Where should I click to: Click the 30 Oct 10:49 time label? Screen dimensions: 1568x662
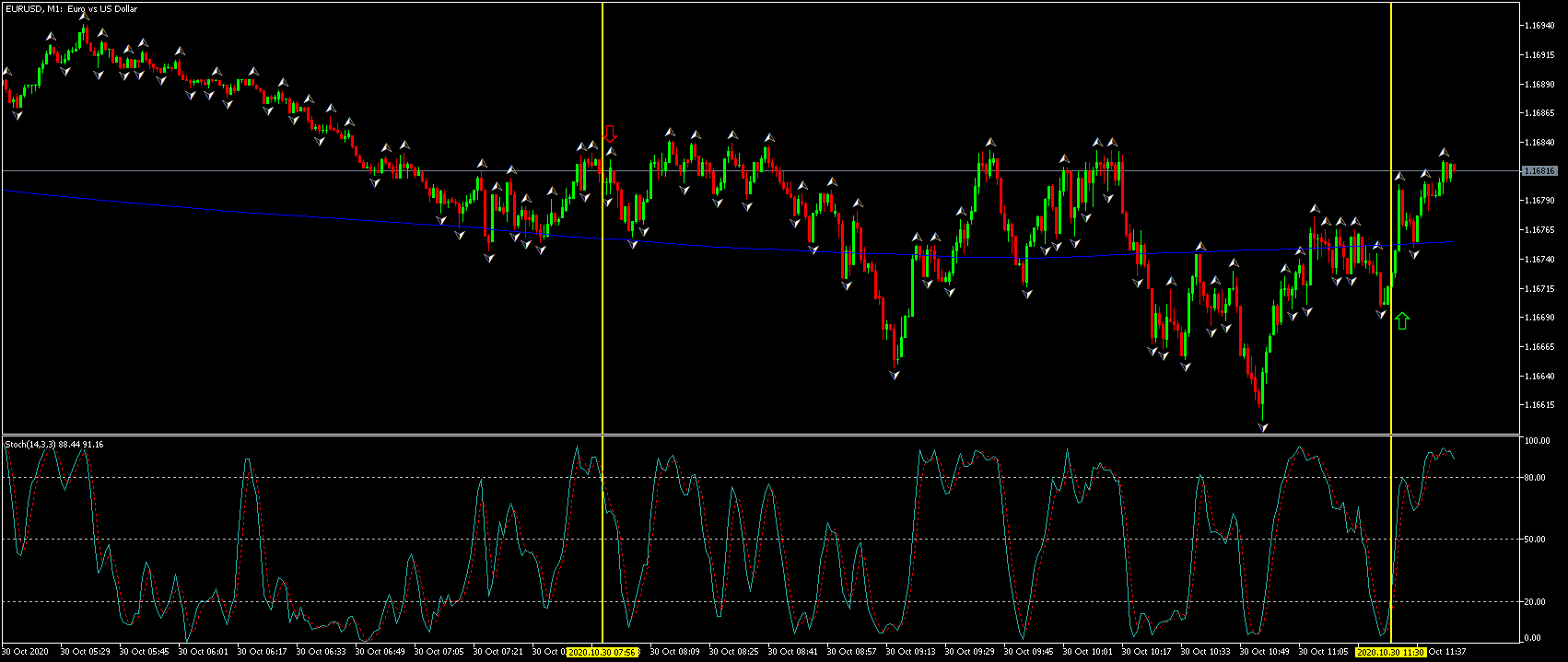pyautogui.click(x=1265, y=652)
